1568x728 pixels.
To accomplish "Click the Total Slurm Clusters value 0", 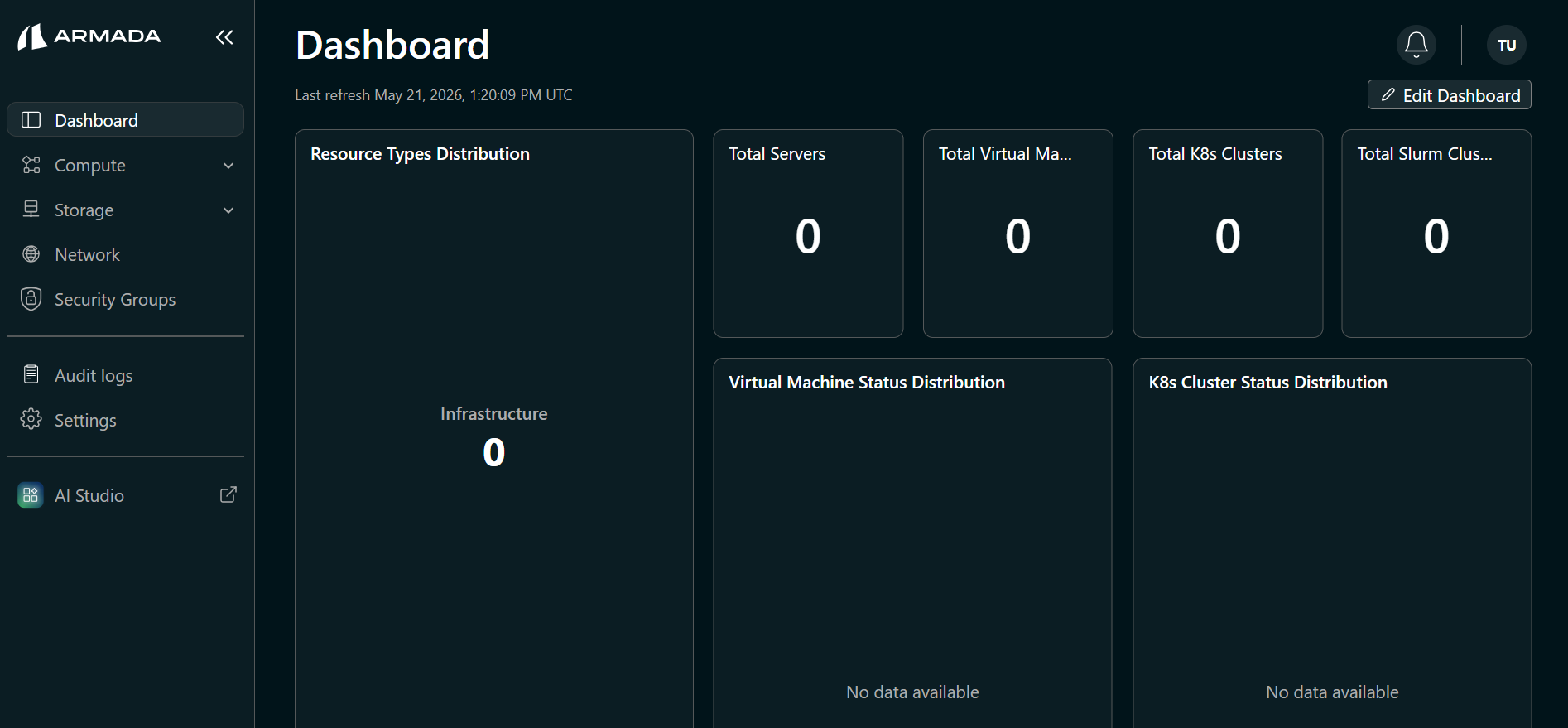I will 1436,236.
